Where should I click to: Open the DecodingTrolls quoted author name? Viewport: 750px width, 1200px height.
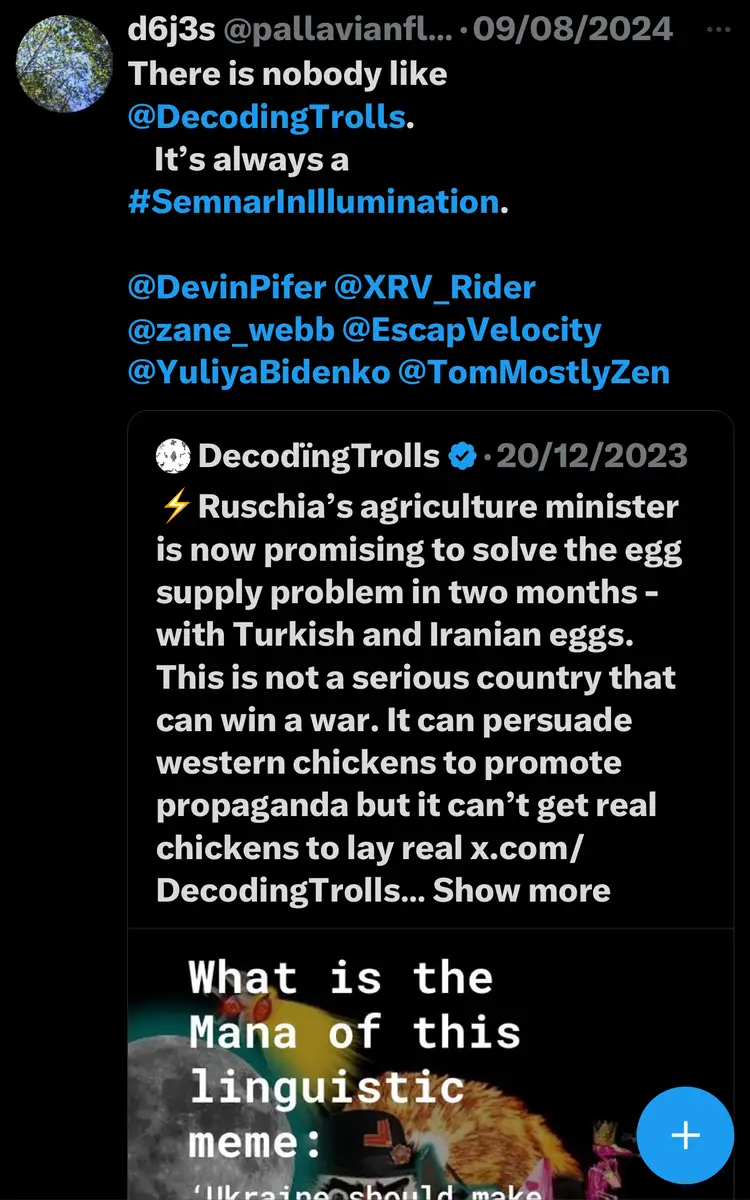coord(319,457)
